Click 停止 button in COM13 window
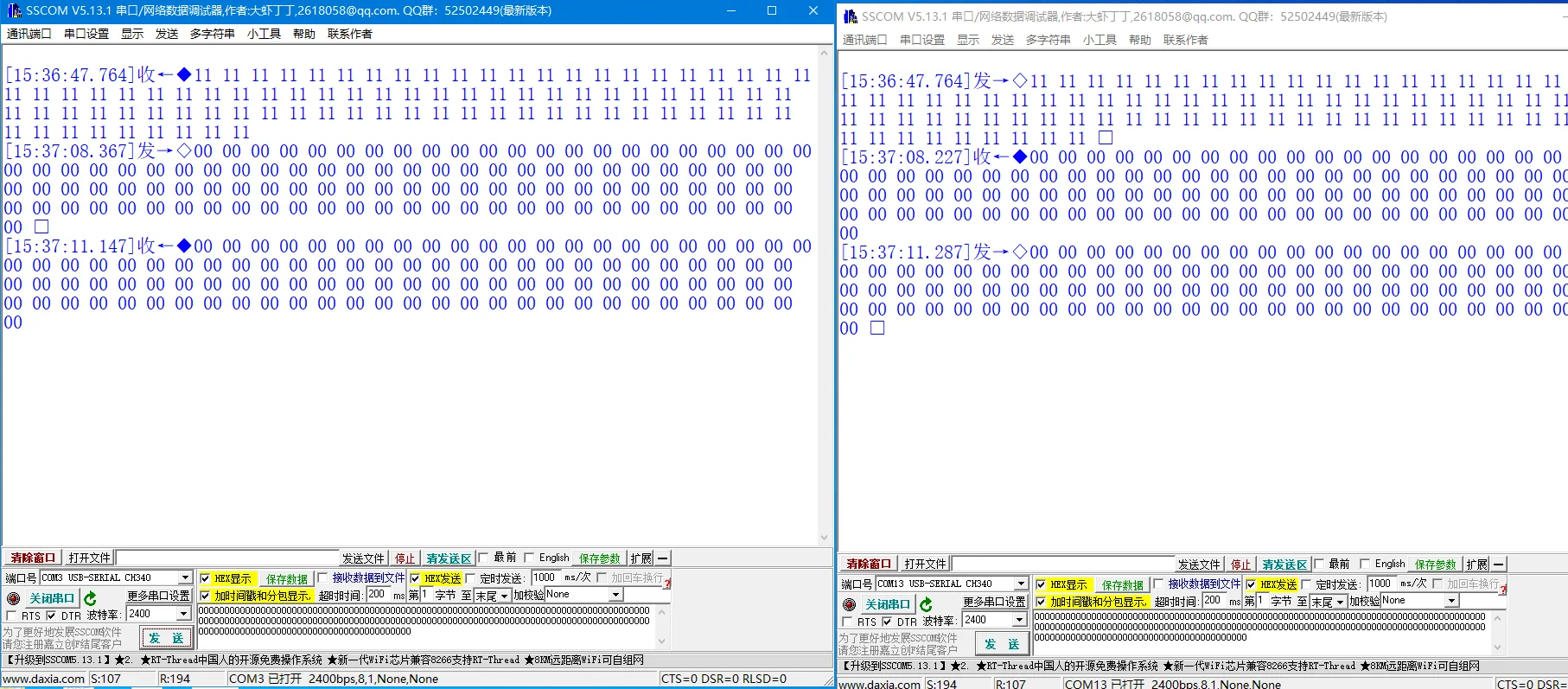 tap(1241, 565)
